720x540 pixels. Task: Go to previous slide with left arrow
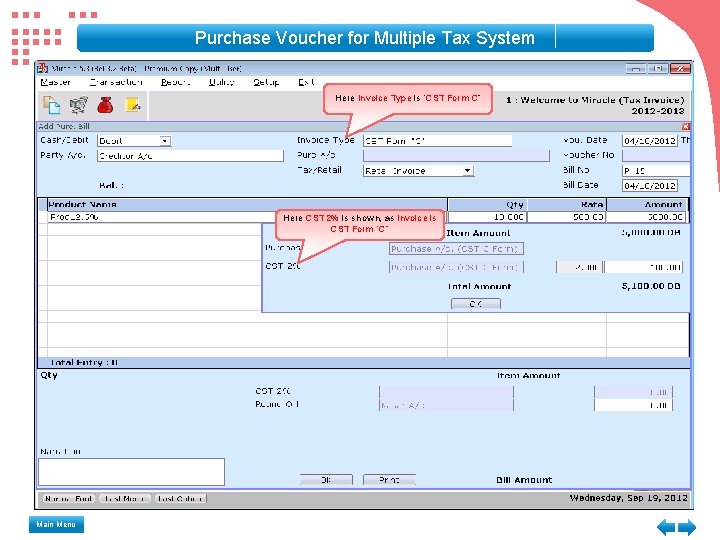[x=666, y=527]
